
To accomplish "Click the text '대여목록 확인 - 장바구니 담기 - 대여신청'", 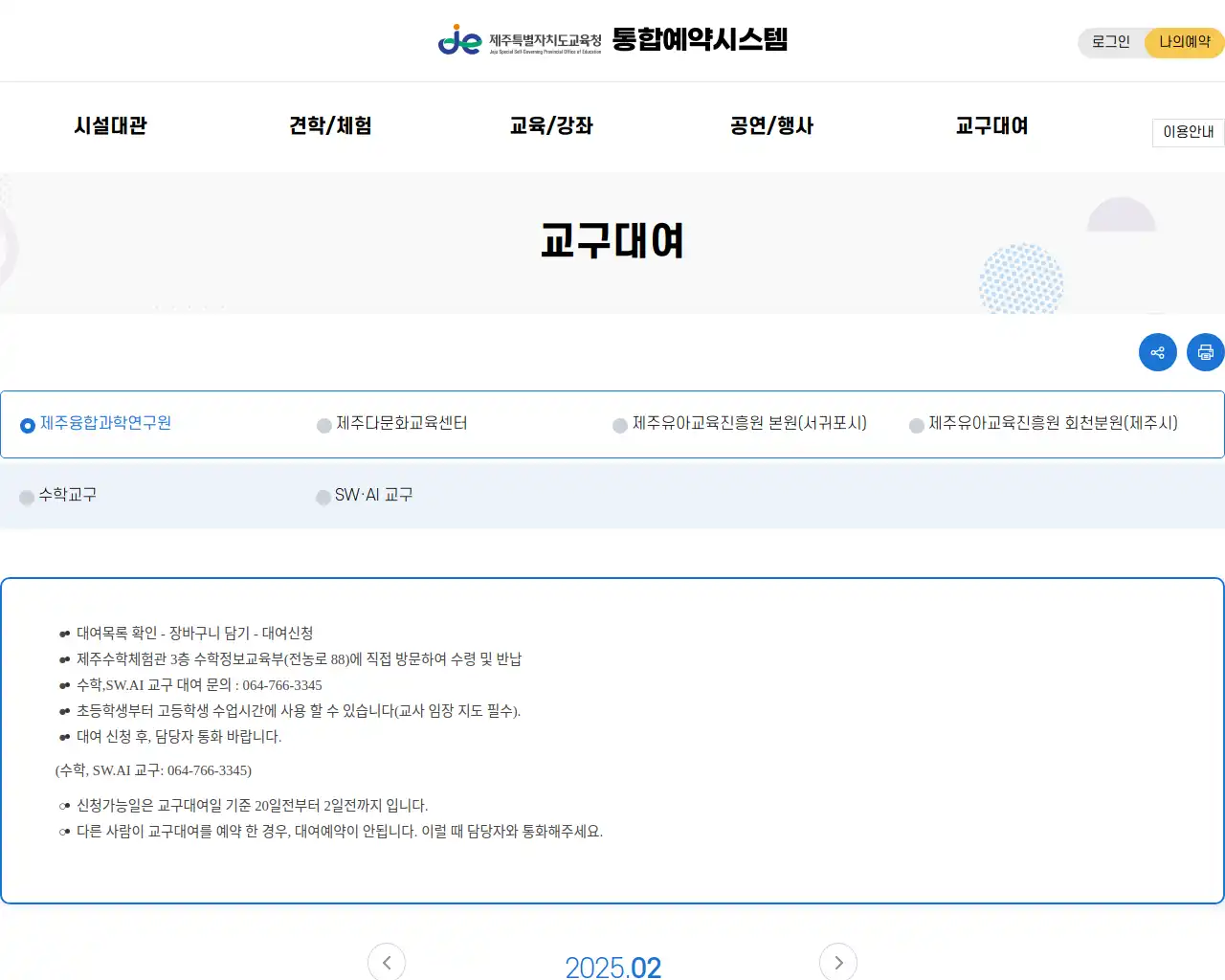I will tap(195, 633).
